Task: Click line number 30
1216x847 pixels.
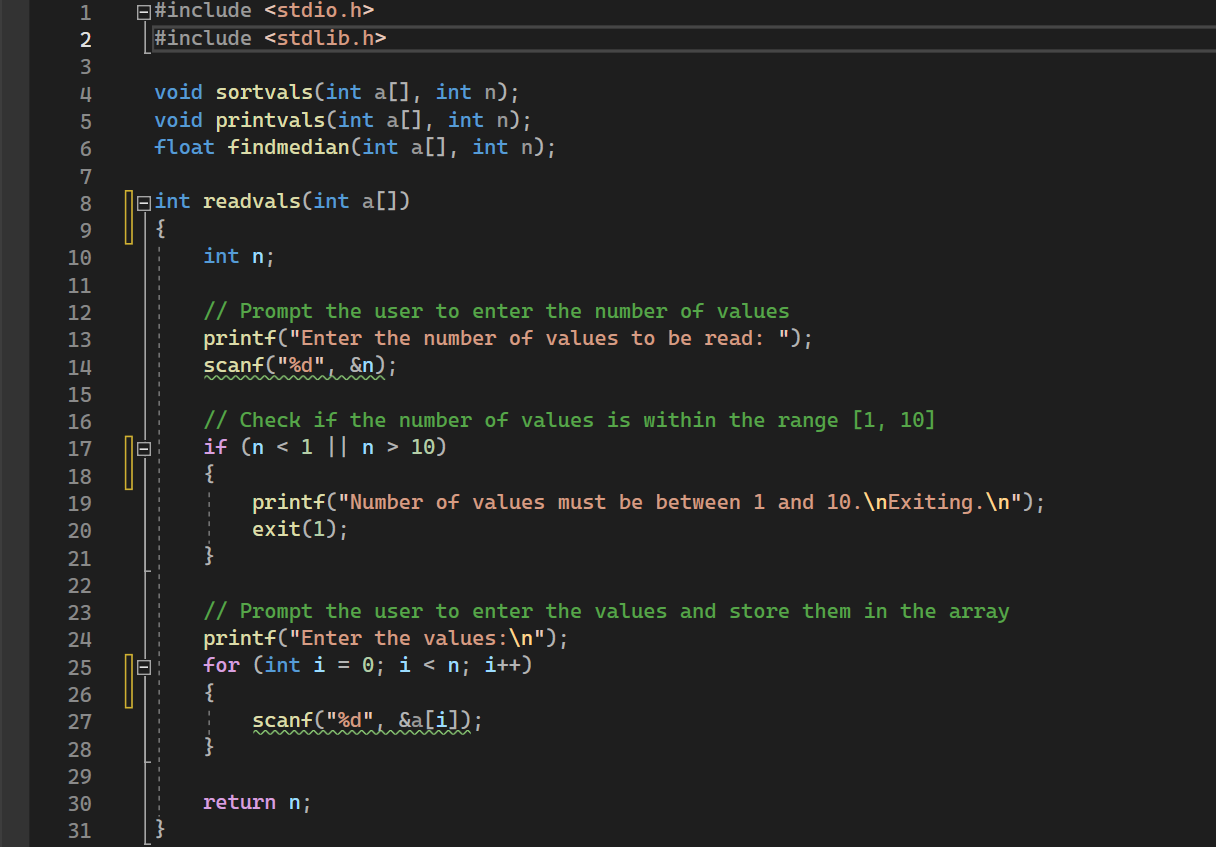Action: (x=79, y=802)
